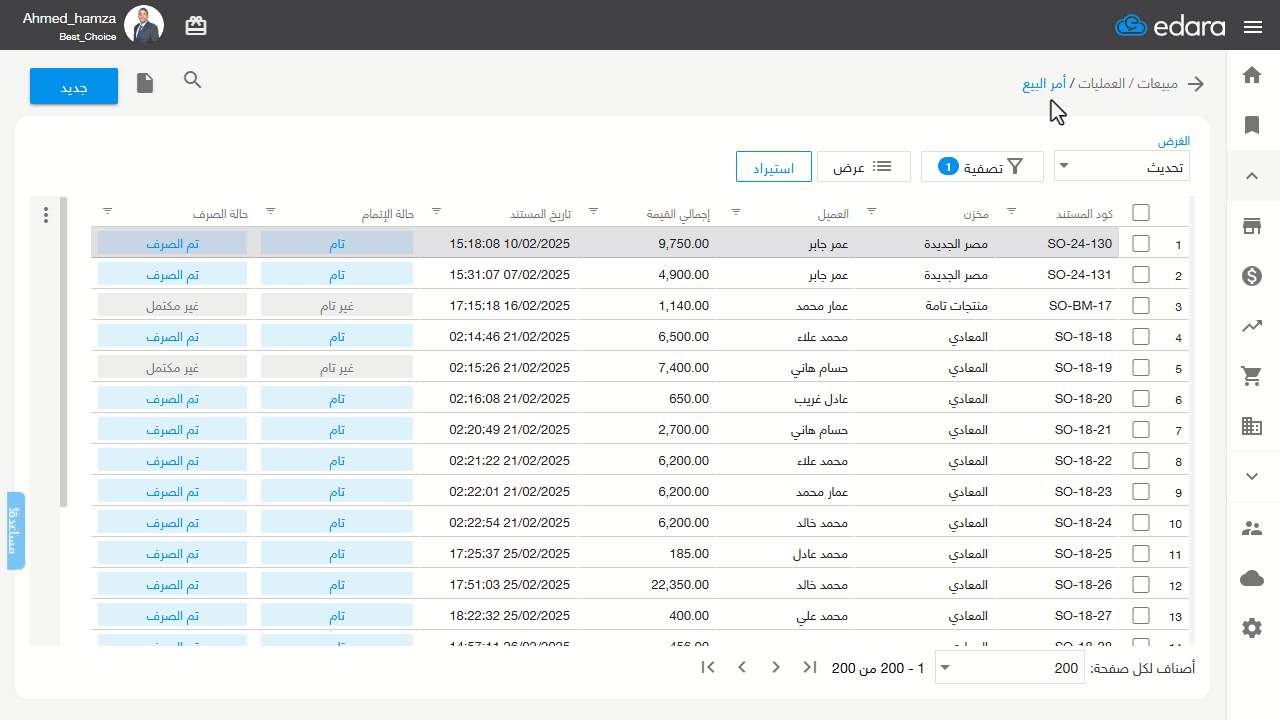Click the SO-18-26 document code cell
The image size is (1280, 720).
coord(1084,584)
